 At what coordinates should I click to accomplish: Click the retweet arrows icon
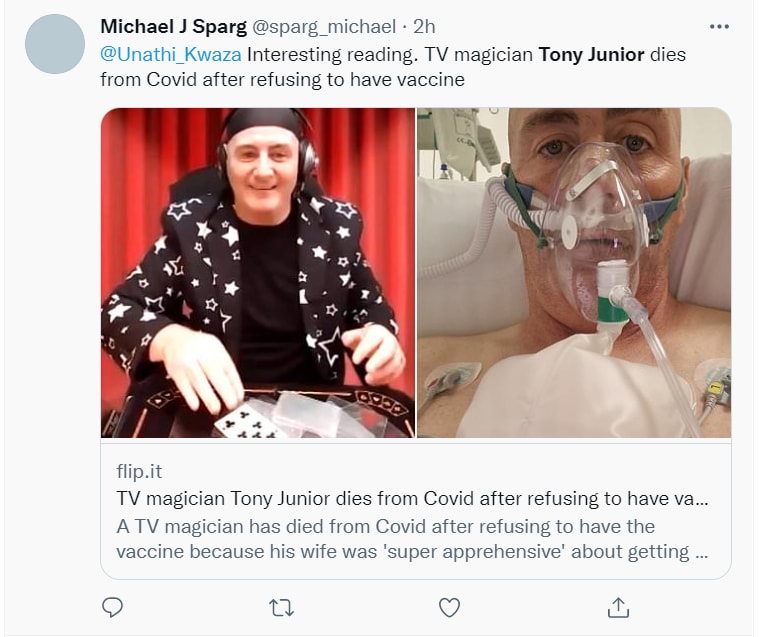pos(281,607)
